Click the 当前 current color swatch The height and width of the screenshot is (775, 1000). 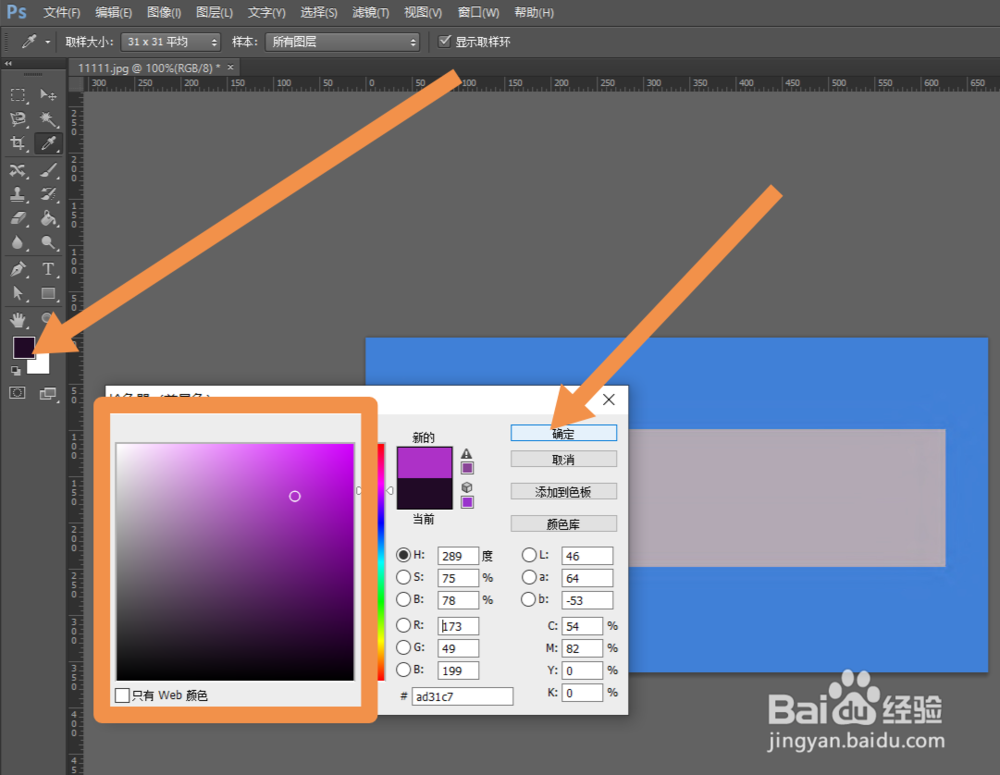[425, 494]
